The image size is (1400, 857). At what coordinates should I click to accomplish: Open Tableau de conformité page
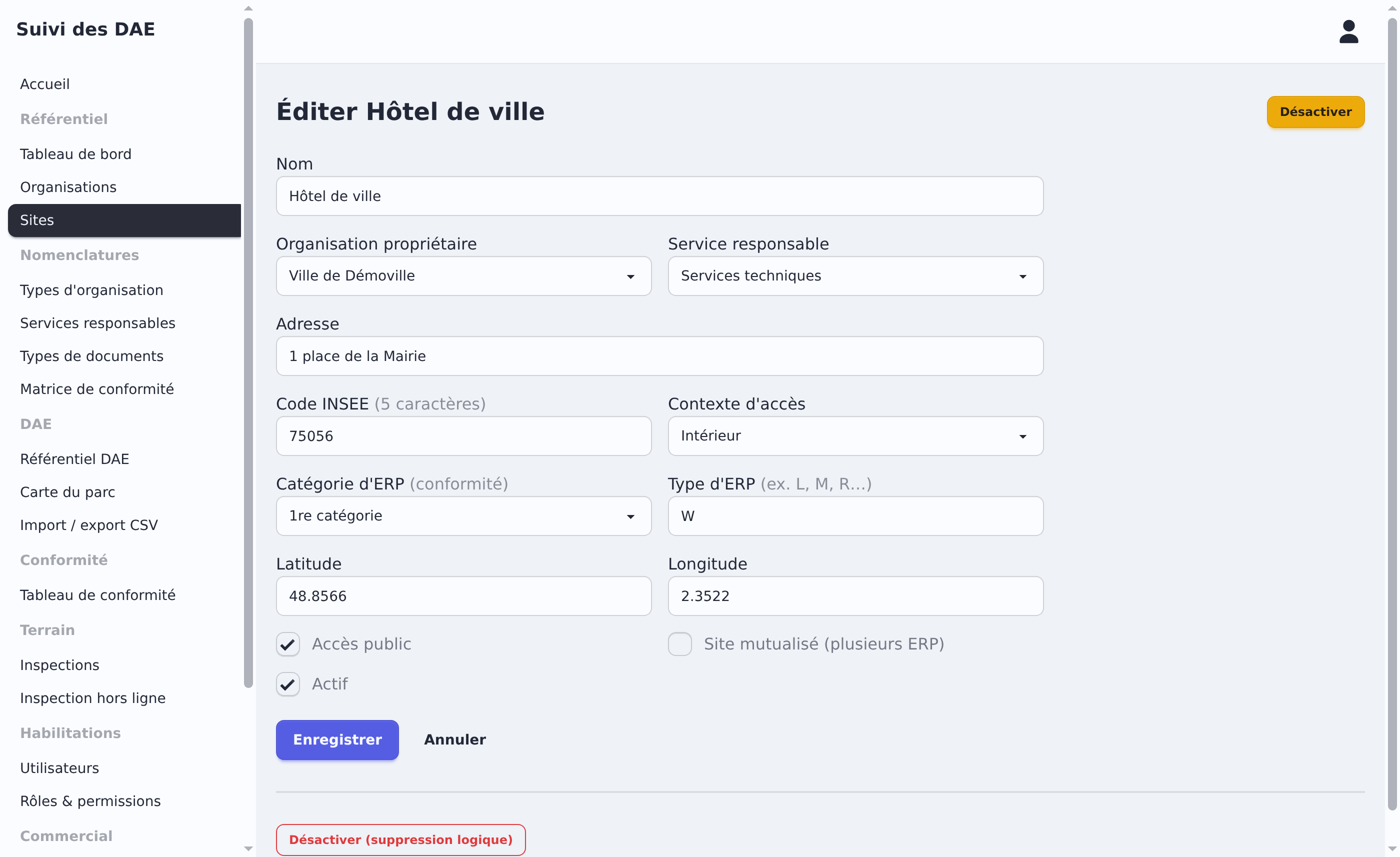(x=124, y=594)
